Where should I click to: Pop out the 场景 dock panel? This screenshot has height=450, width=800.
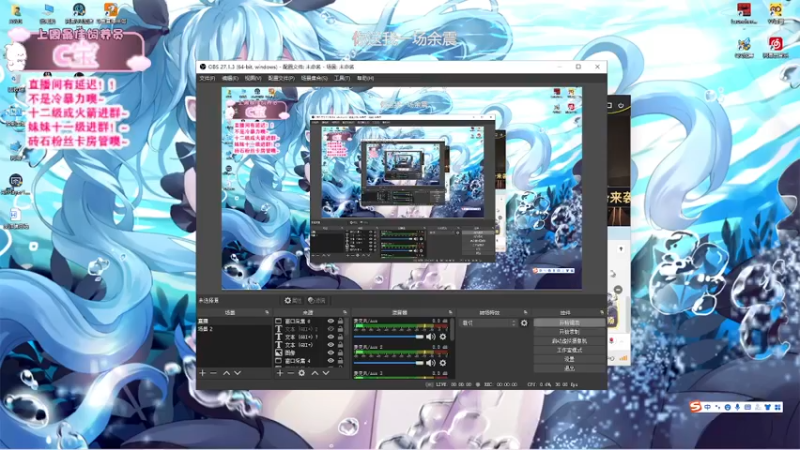point(267,312)
